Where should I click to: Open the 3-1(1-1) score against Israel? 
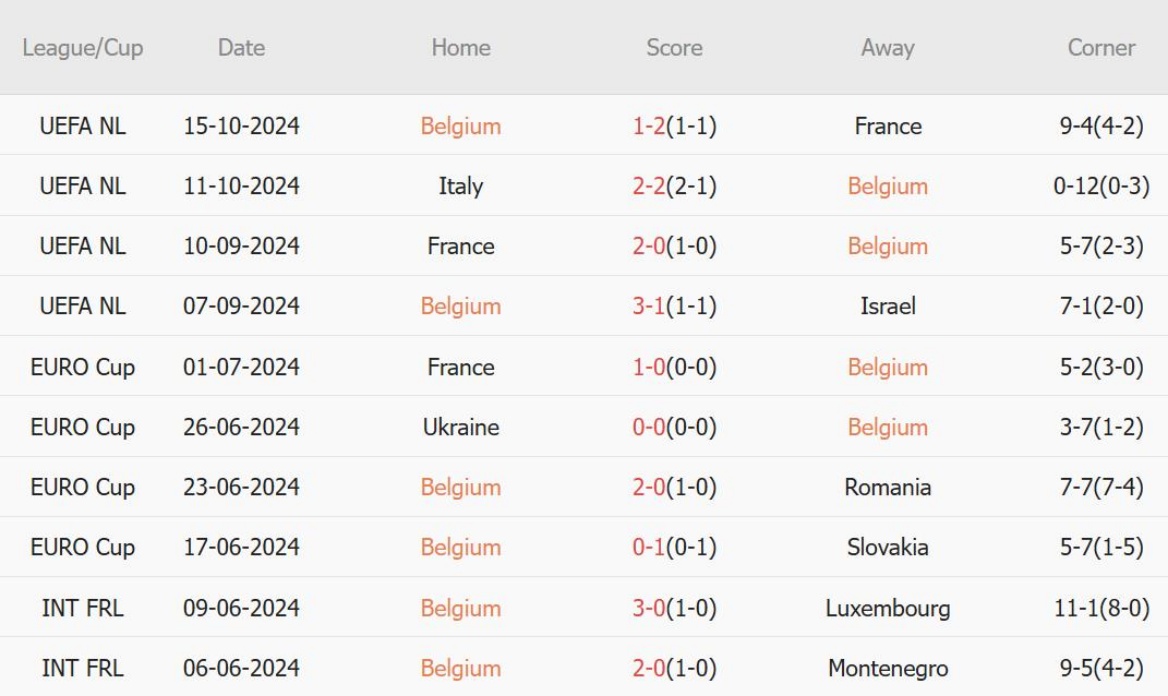673,306
